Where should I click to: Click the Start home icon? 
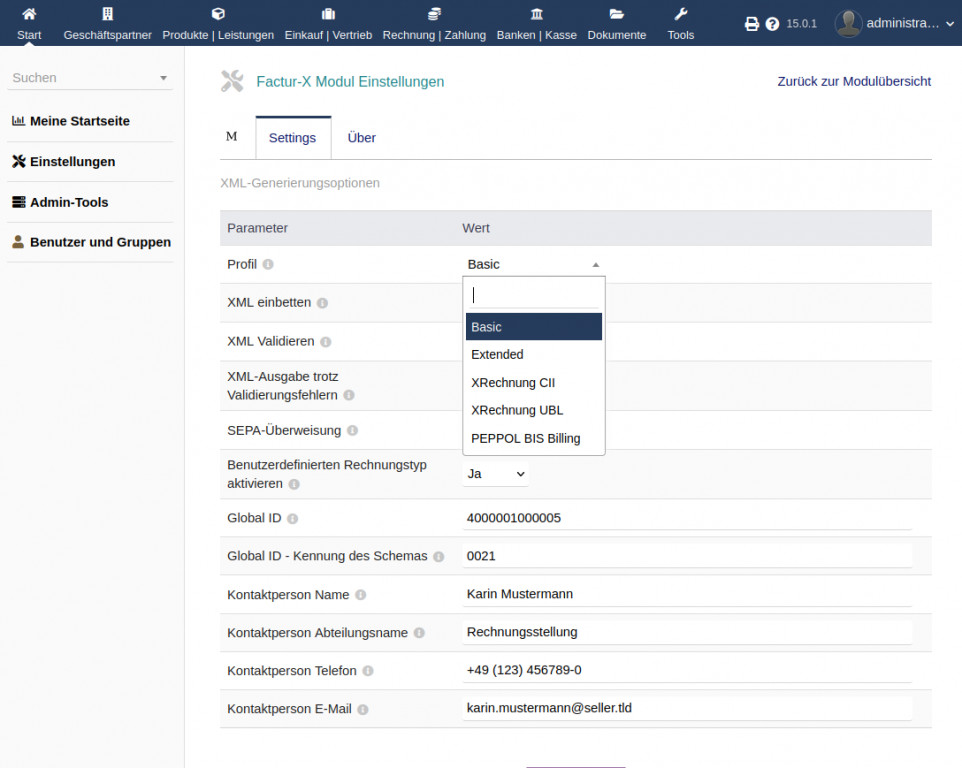(29, 14)
